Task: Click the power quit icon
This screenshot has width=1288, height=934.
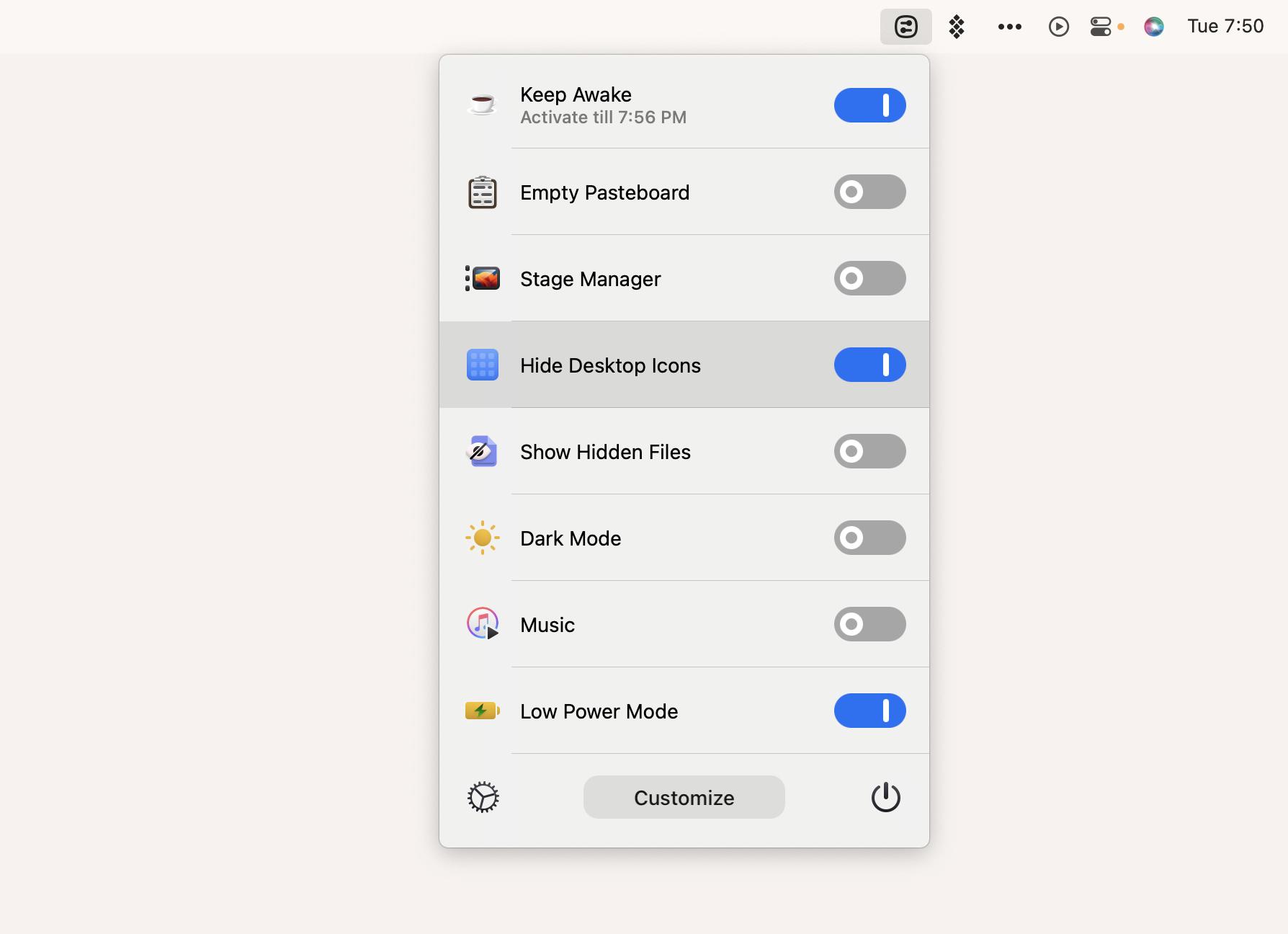Action: (x=886, y=797)
